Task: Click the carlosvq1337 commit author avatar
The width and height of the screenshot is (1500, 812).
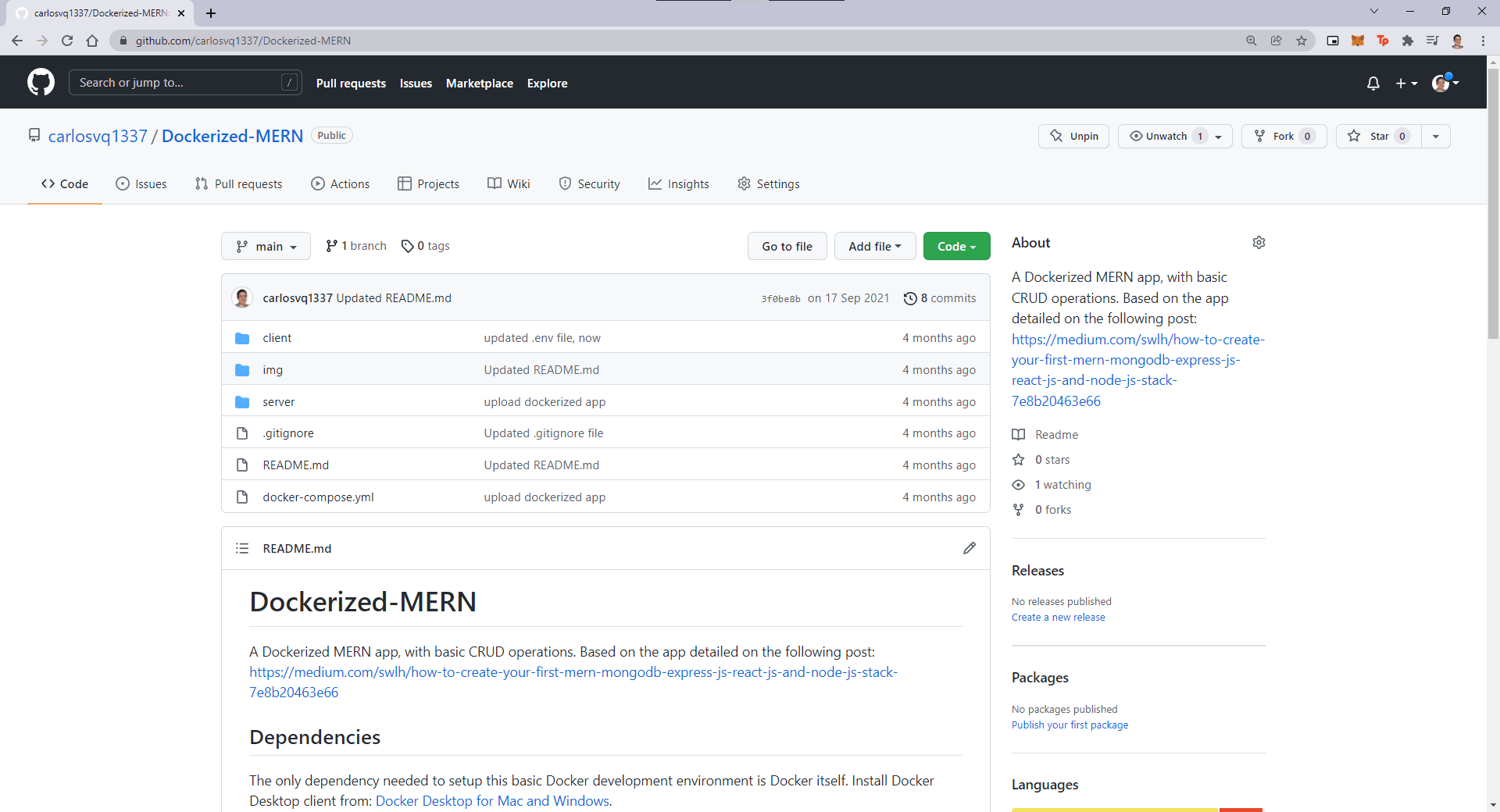Action: [242, 297]
